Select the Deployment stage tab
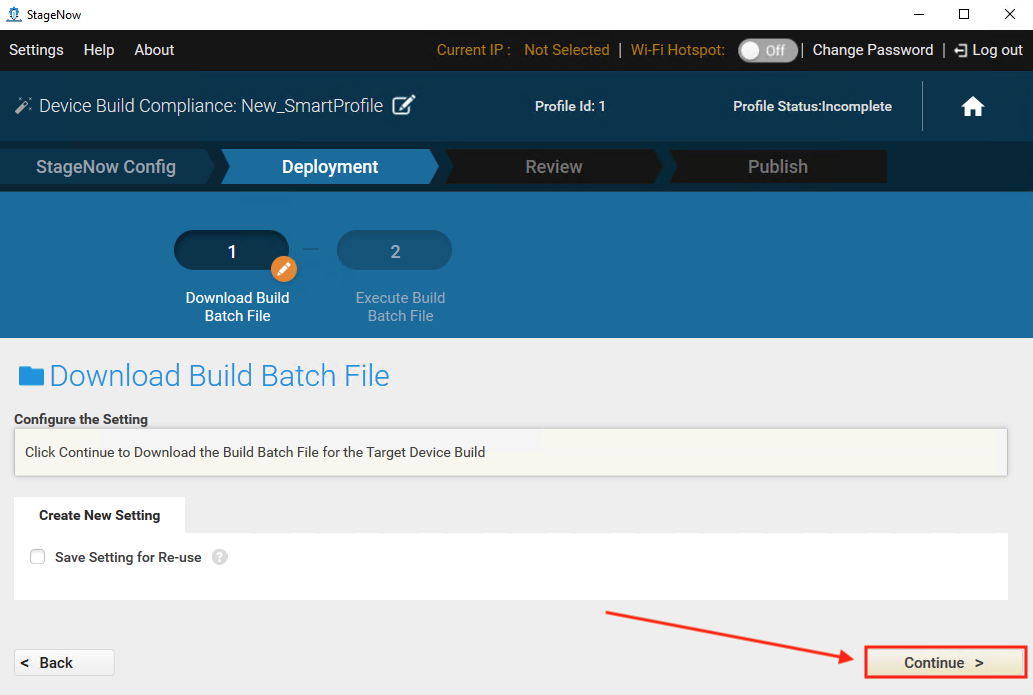1033x695 pixels. pyautogui.click(x=330, y=167)
